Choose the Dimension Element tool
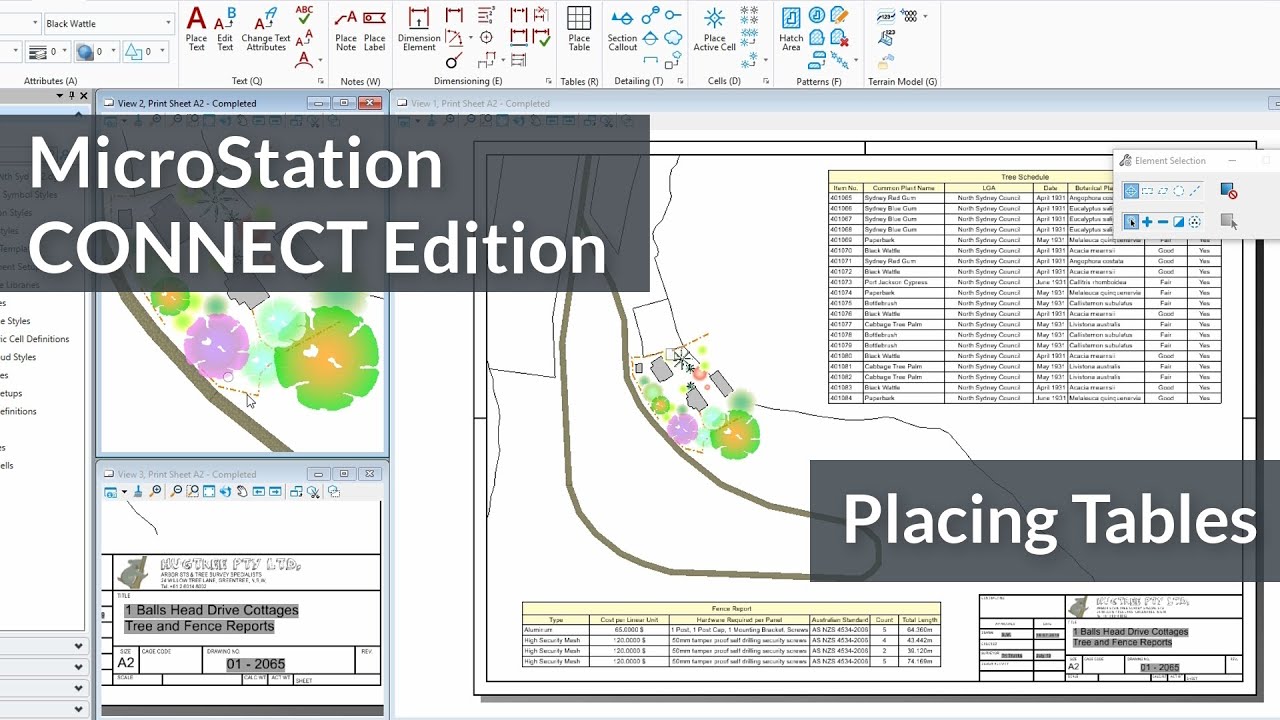 pyautogui.click(x=419, y=28)
